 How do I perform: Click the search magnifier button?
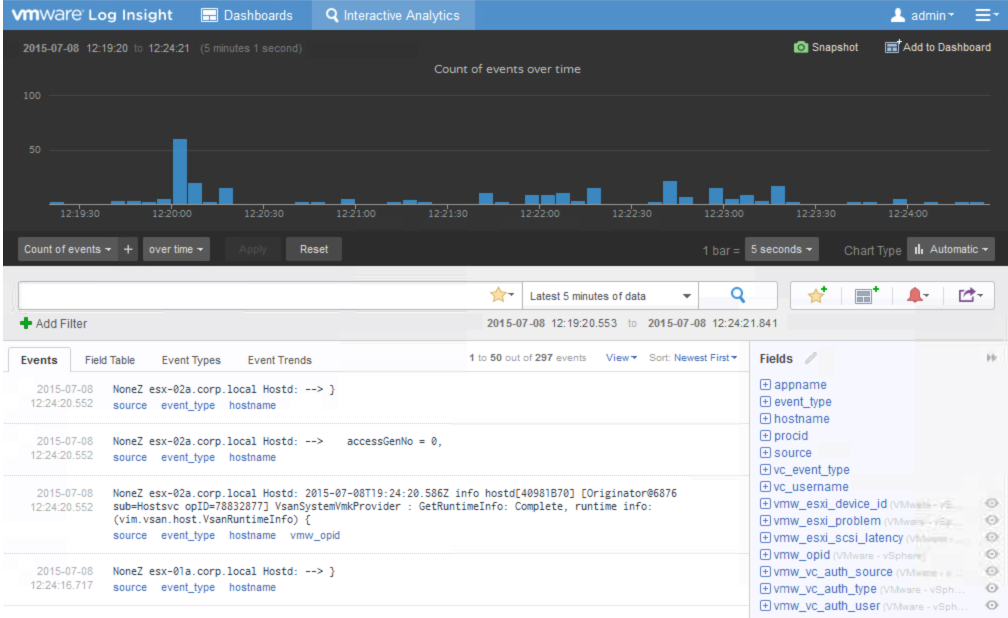[738, 295]
